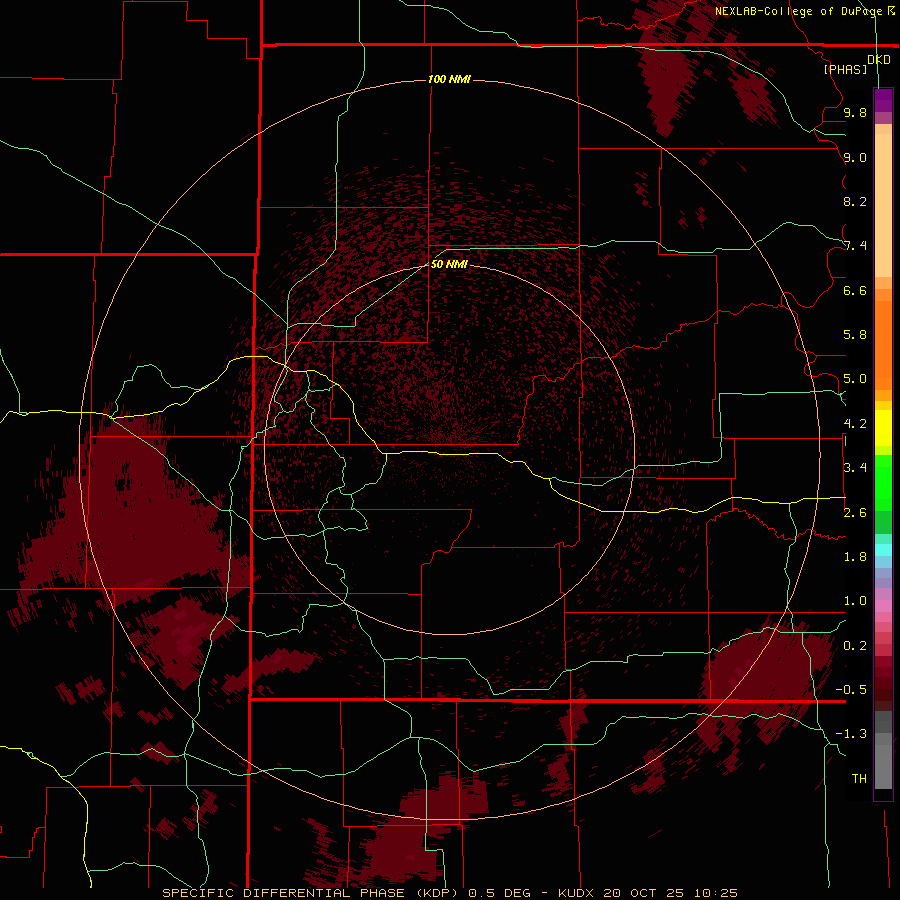Click the 7.4 legend value
Image resolution: width=900 pixels, height=900 pixels.
(x=855, y=246)
